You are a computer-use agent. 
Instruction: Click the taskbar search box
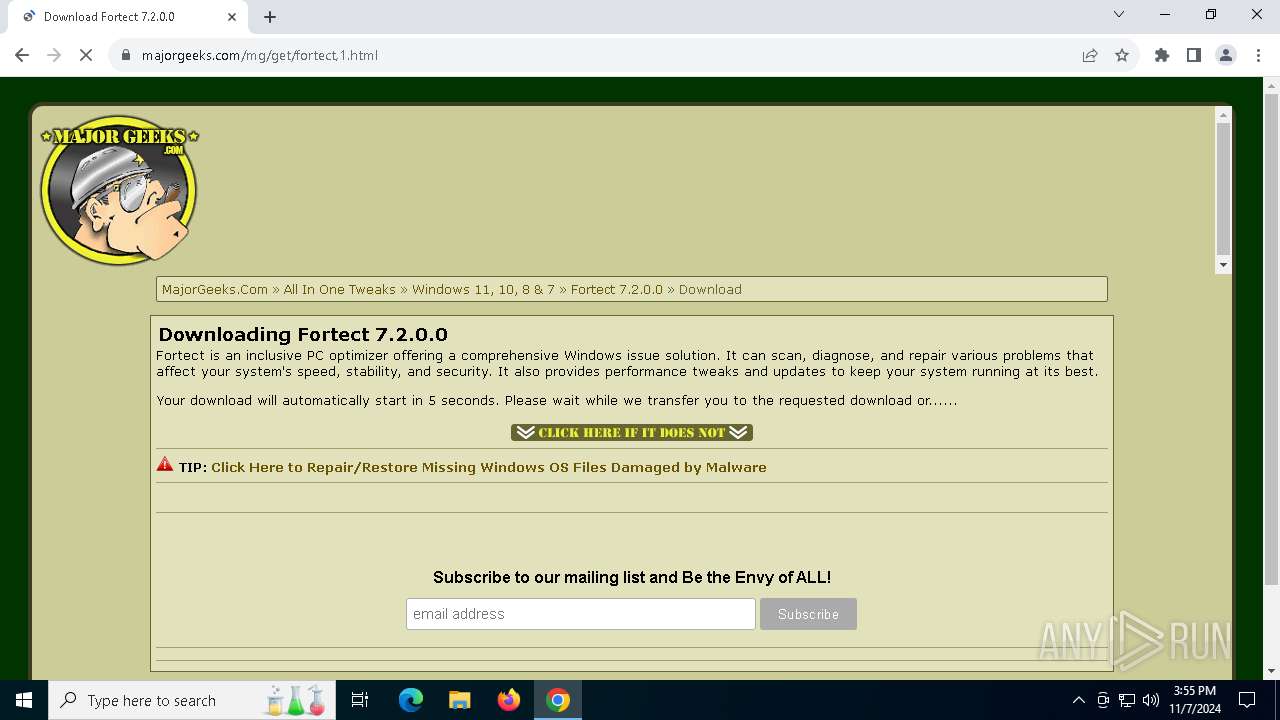(193, 700)
